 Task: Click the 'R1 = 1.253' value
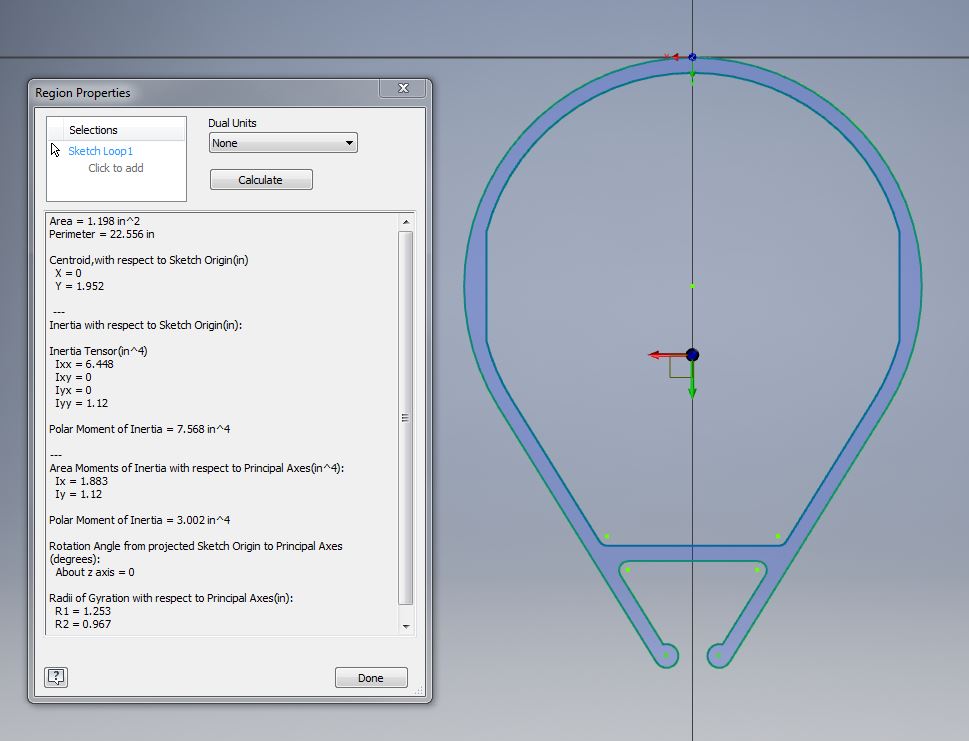point(83,611)
